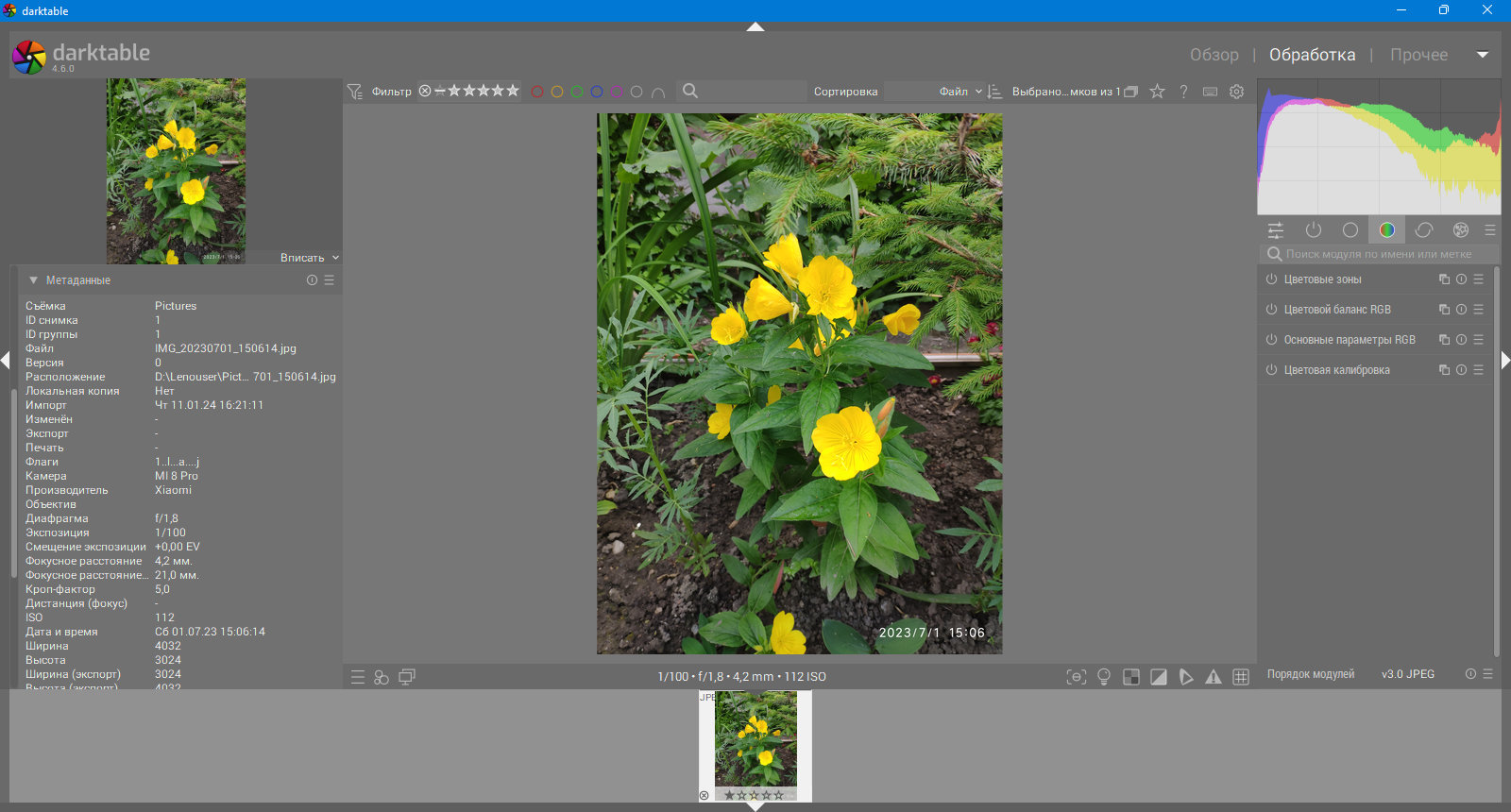Screen dimensions: 1511x812
Task: Filter by purple color label
Action: point(617,92)
